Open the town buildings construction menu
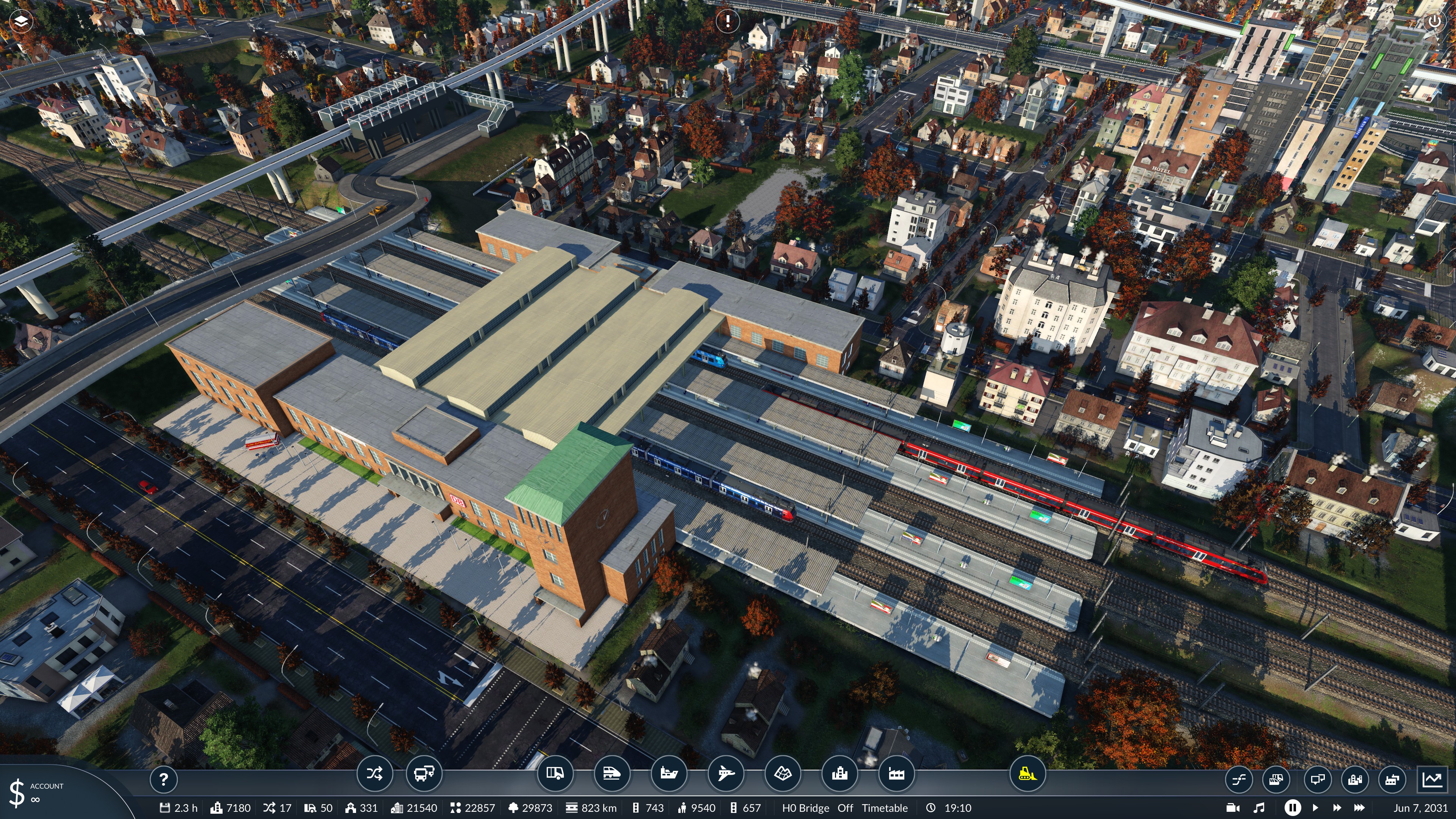Image resolution: width=1456 pixels, height=819 pixels. point(840,773)
